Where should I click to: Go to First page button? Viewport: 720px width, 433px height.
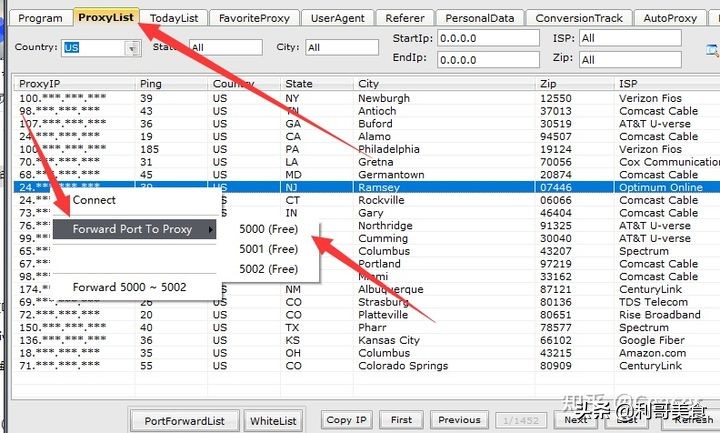click(402, 420)
